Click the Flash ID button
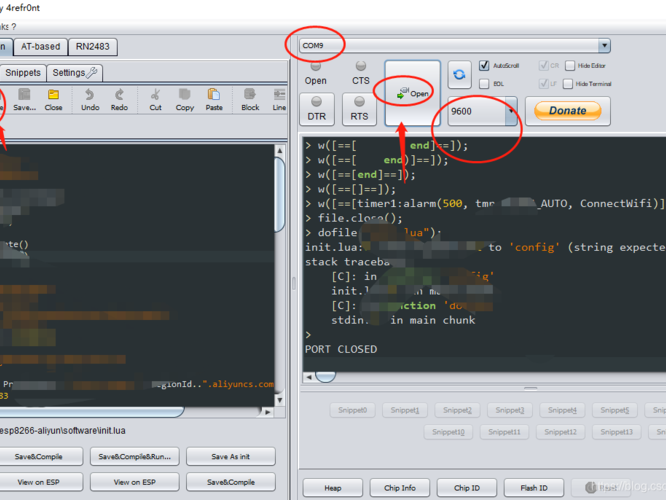This screenshot has height=500, width=666. tap(534, 488)
